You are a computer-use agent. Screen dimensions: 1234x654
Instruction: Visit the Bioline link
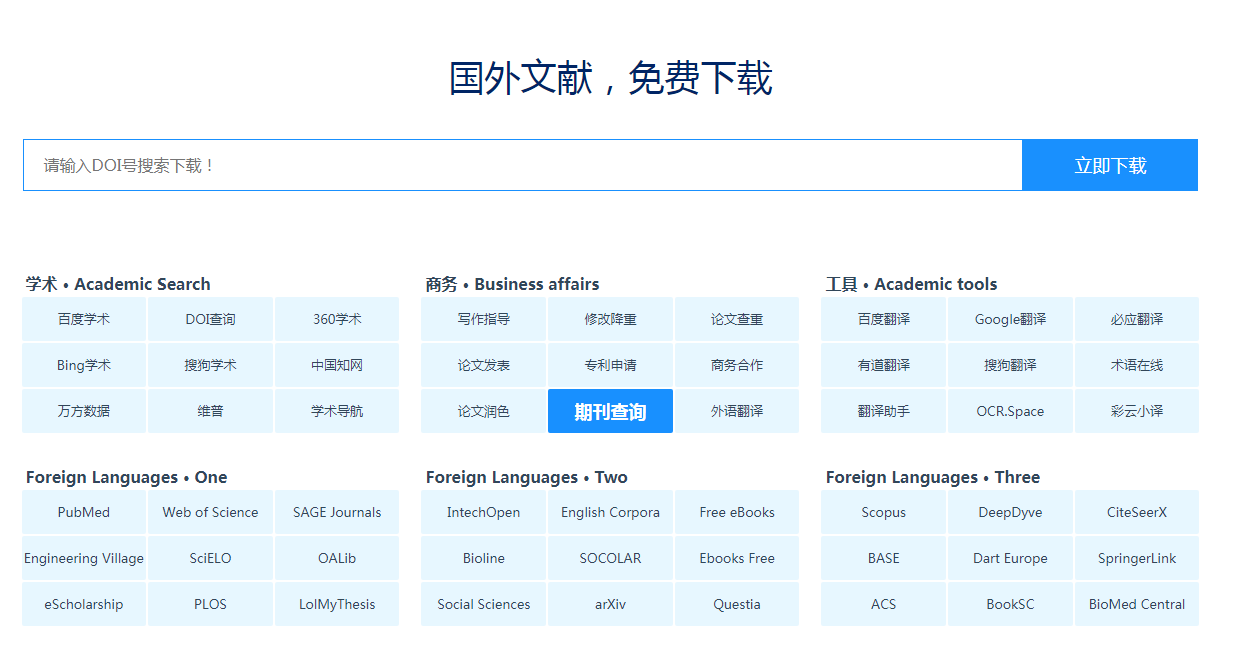[x=484, y=558]
